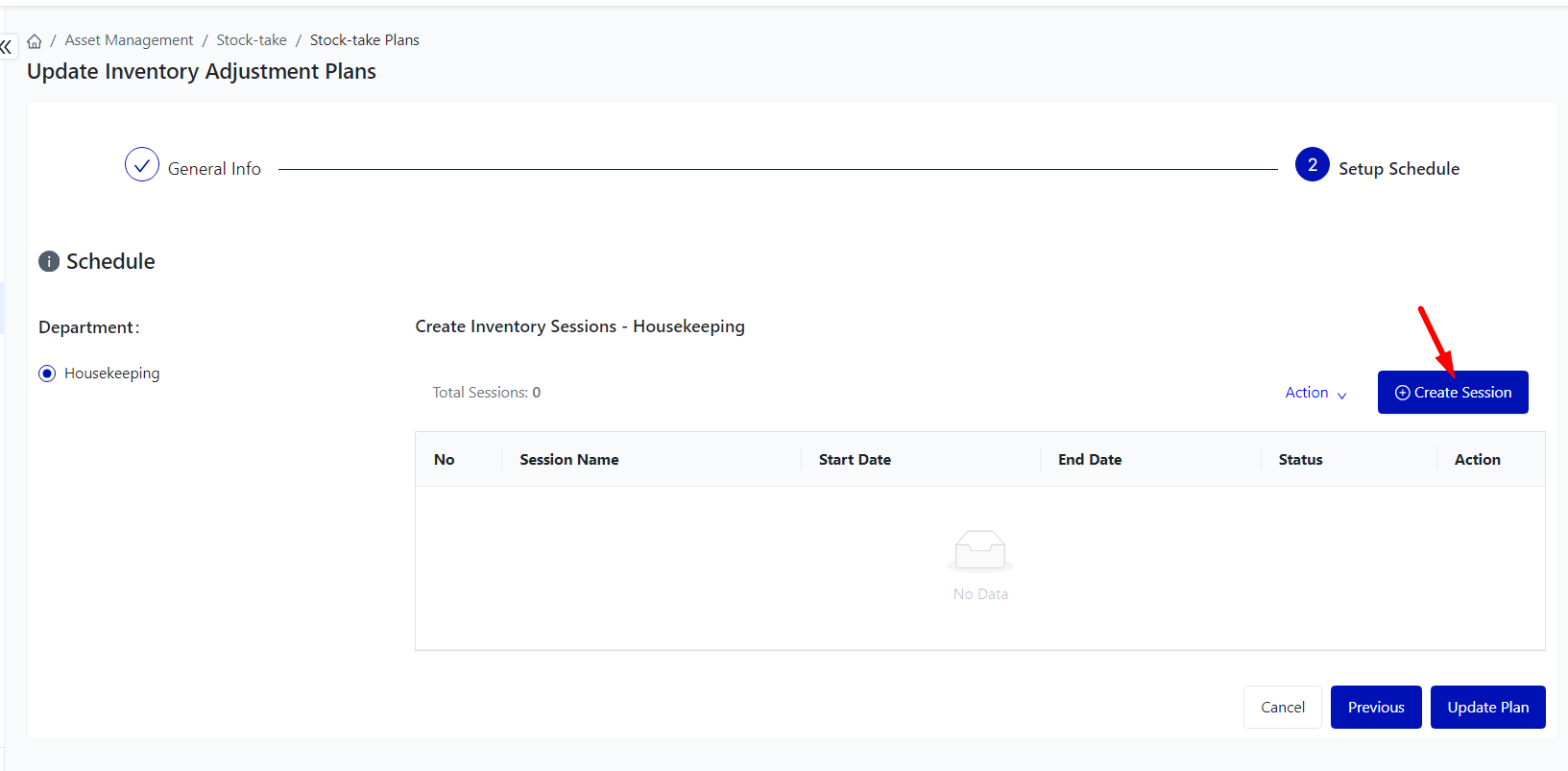
Task: Click the Schedule info icon
Action: [x=49, y=262]
